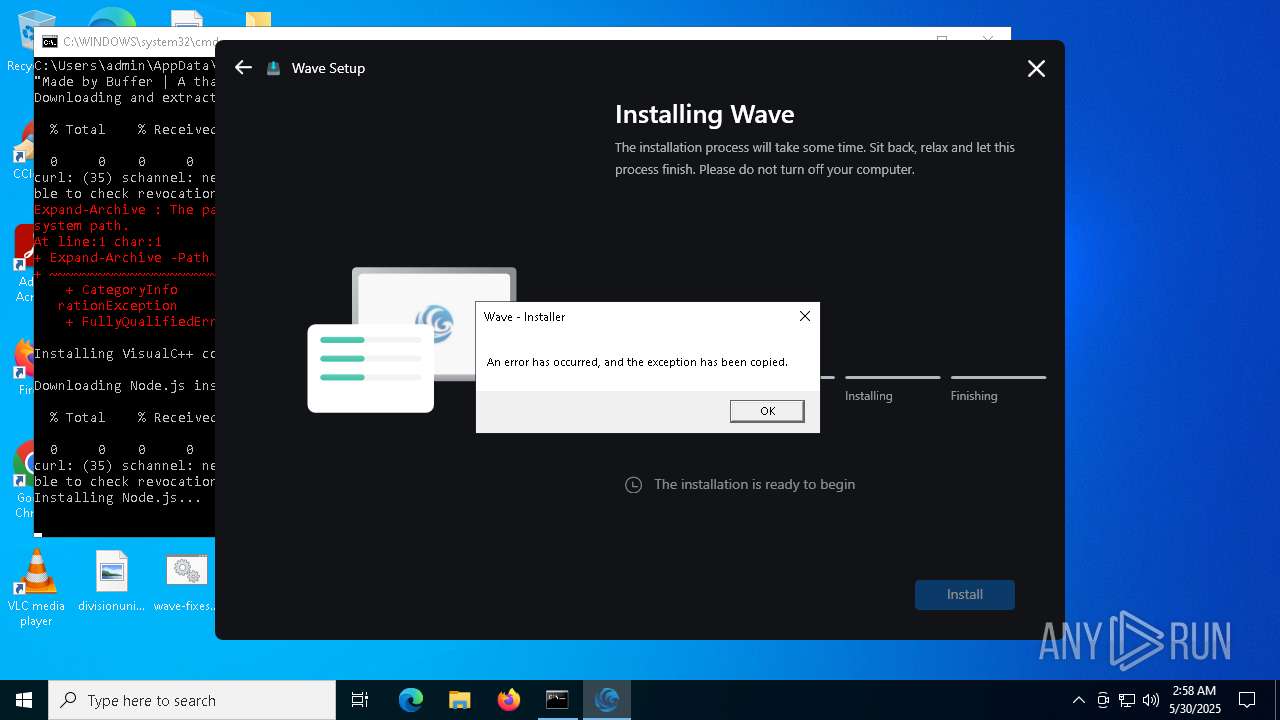This screenshot has width=1280, height=720.
Task: Show hidden system tray icons
Action: coord(1078,700)
